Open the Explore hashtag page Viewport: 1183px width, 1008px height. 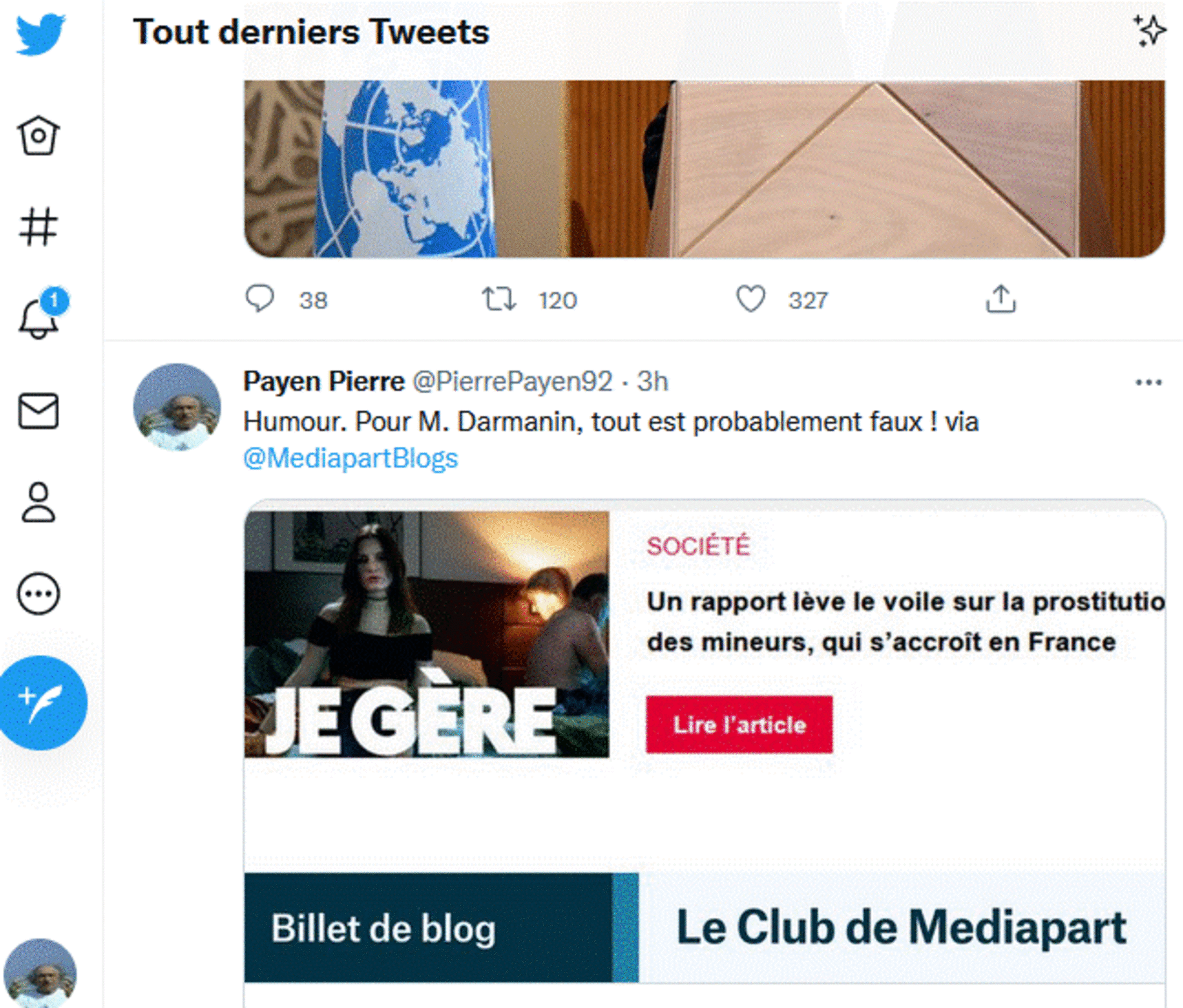pyautogui.click(x=38, y=227)
